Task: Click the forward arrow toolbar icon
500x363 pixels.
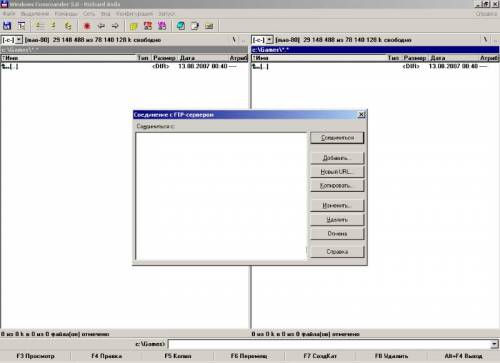Action: pyautogui.click(x=115, y=26)
